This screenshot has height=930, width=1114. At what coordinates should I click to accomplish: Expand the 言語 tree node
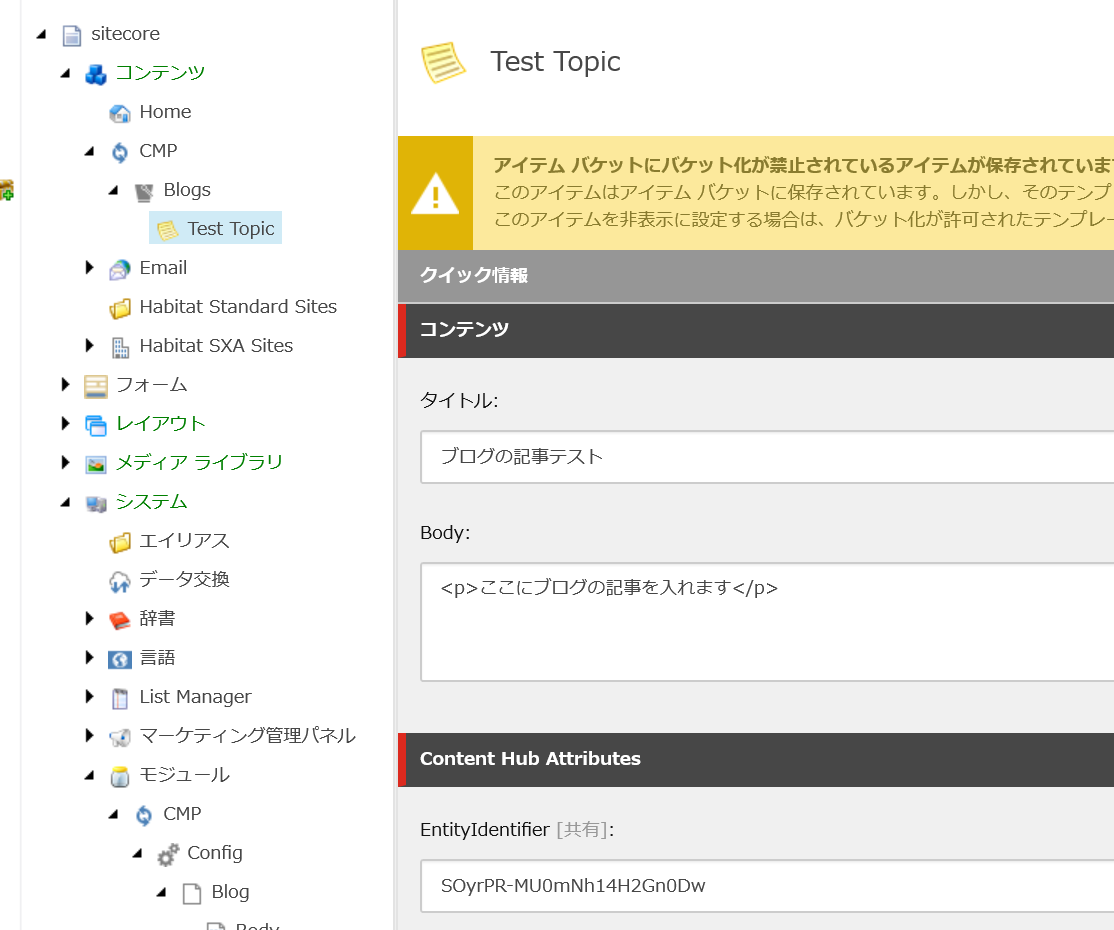click(x=90, y=657)
